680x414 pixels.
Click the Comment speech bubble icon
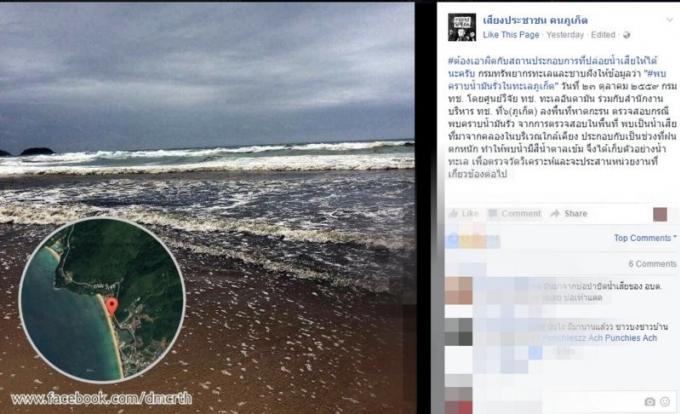coord(493,213)
